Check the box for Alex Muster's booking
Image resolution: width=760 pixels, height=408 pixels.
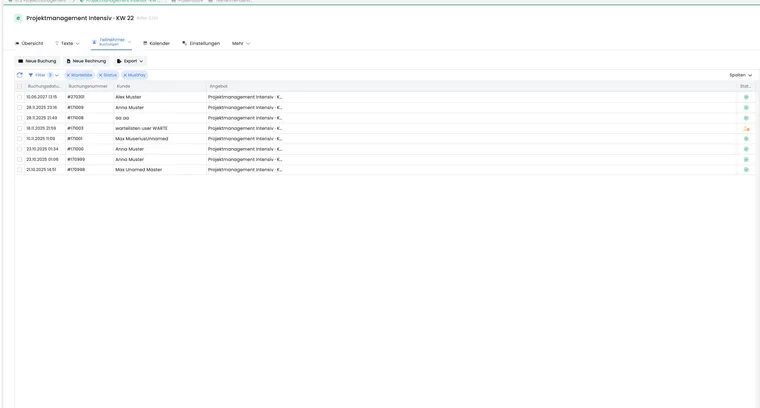[19, 97]
